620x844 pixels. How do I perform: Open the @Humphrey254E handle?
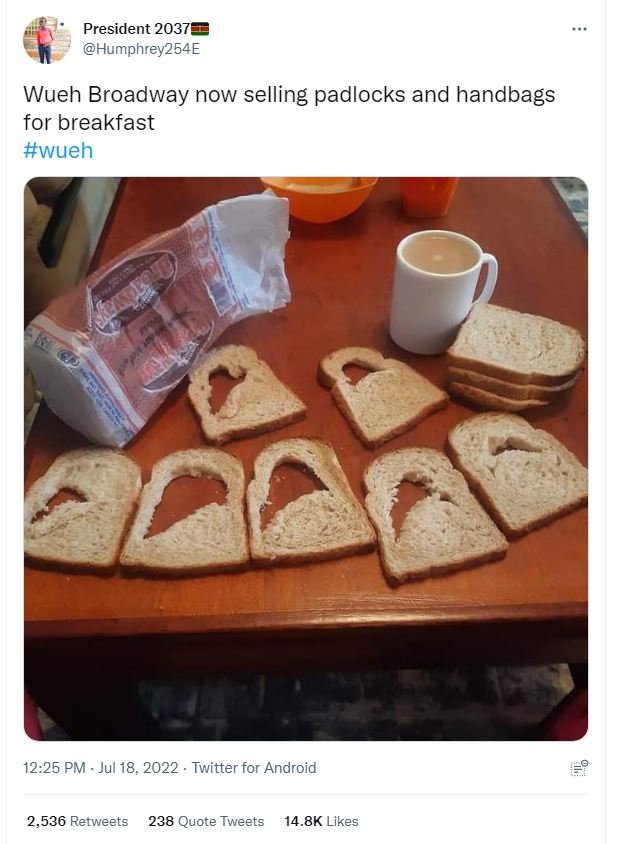(x=142, y=49)
